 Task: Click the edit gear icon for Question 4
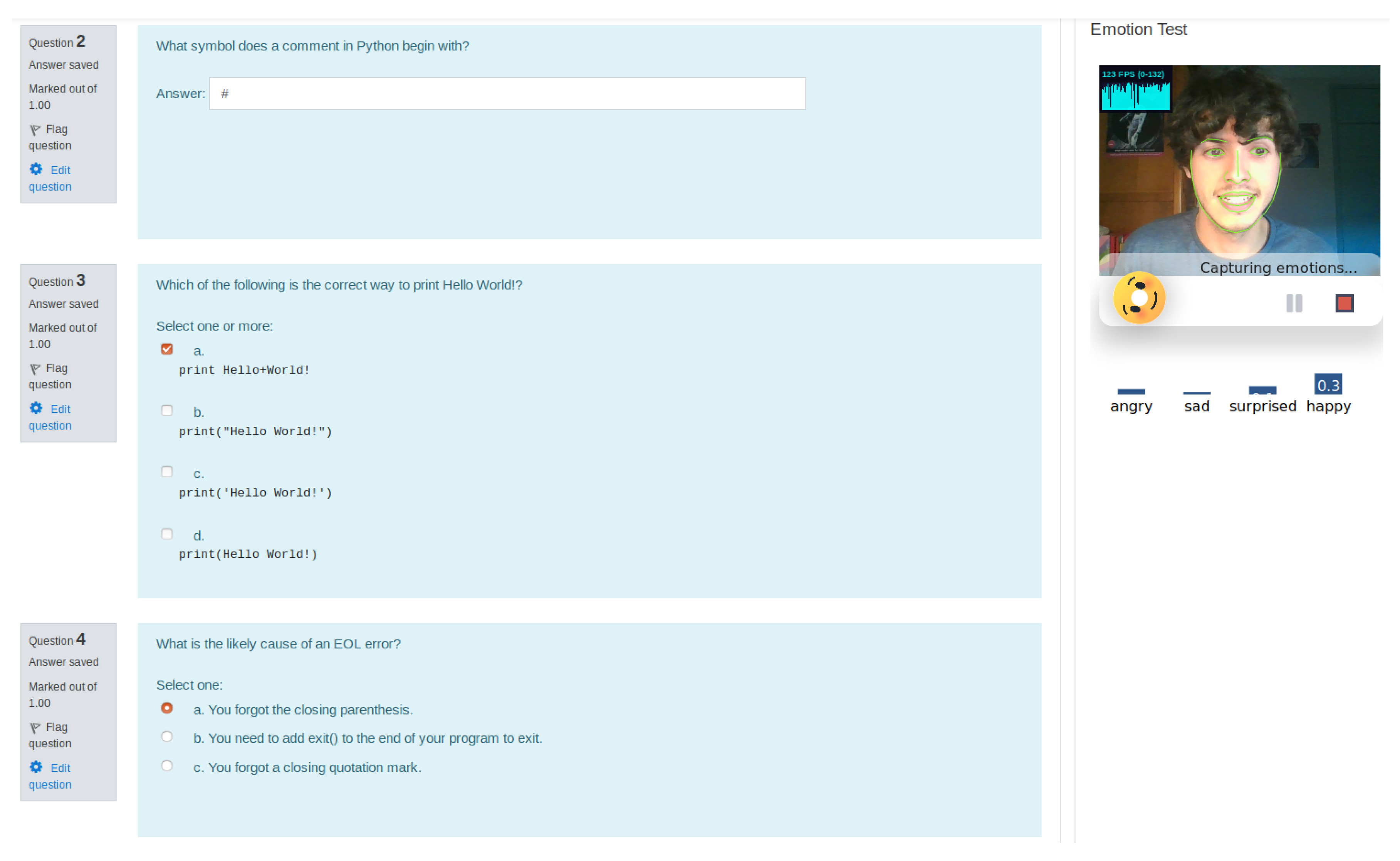(x=36, y=767)
